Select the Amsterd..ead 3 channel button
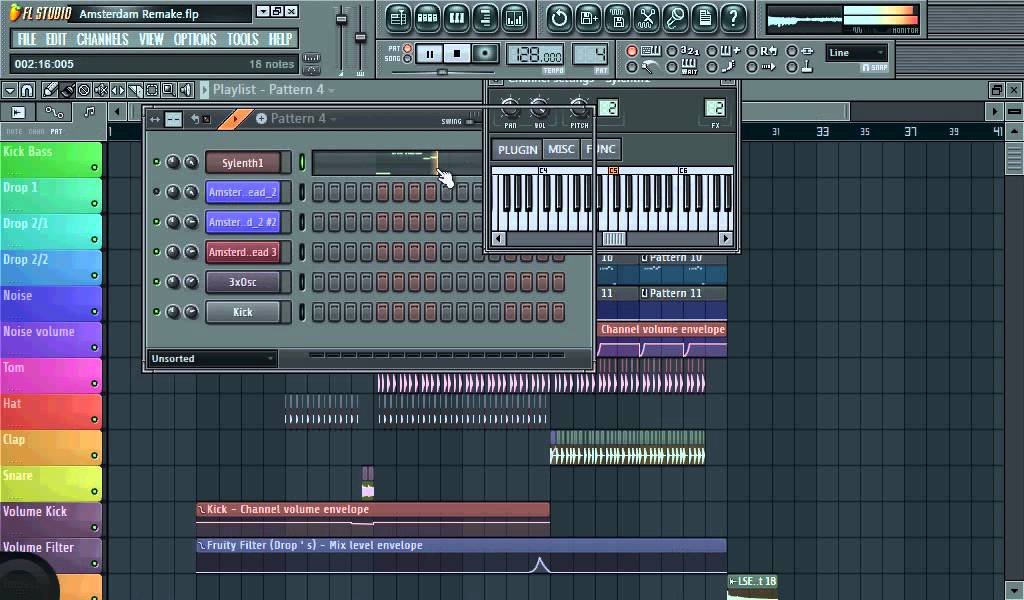This screenshot has width=1024, height=600. tap(242, 252)
